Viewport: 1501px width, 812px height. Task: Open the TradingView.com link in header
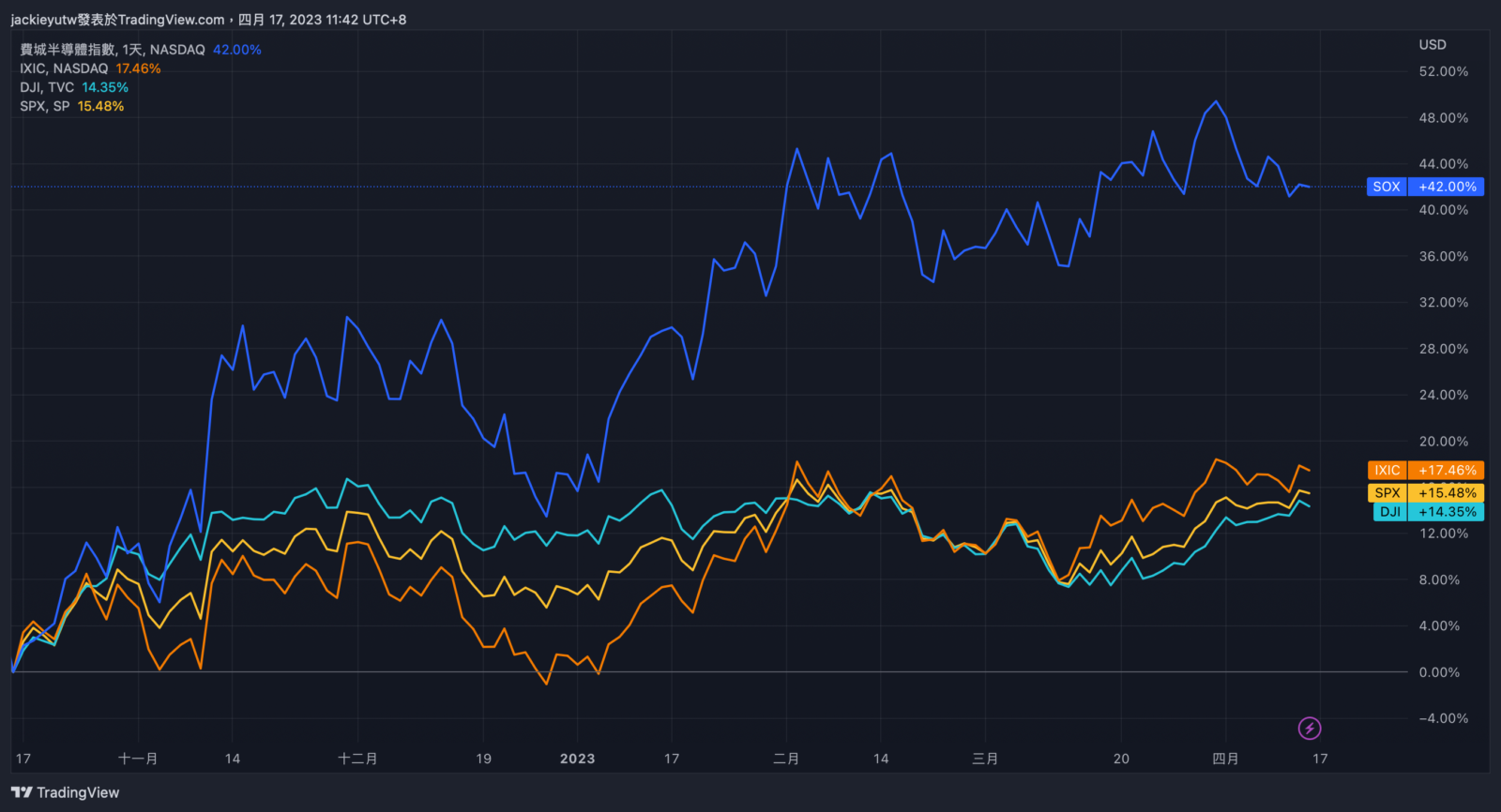coord(171,20)
